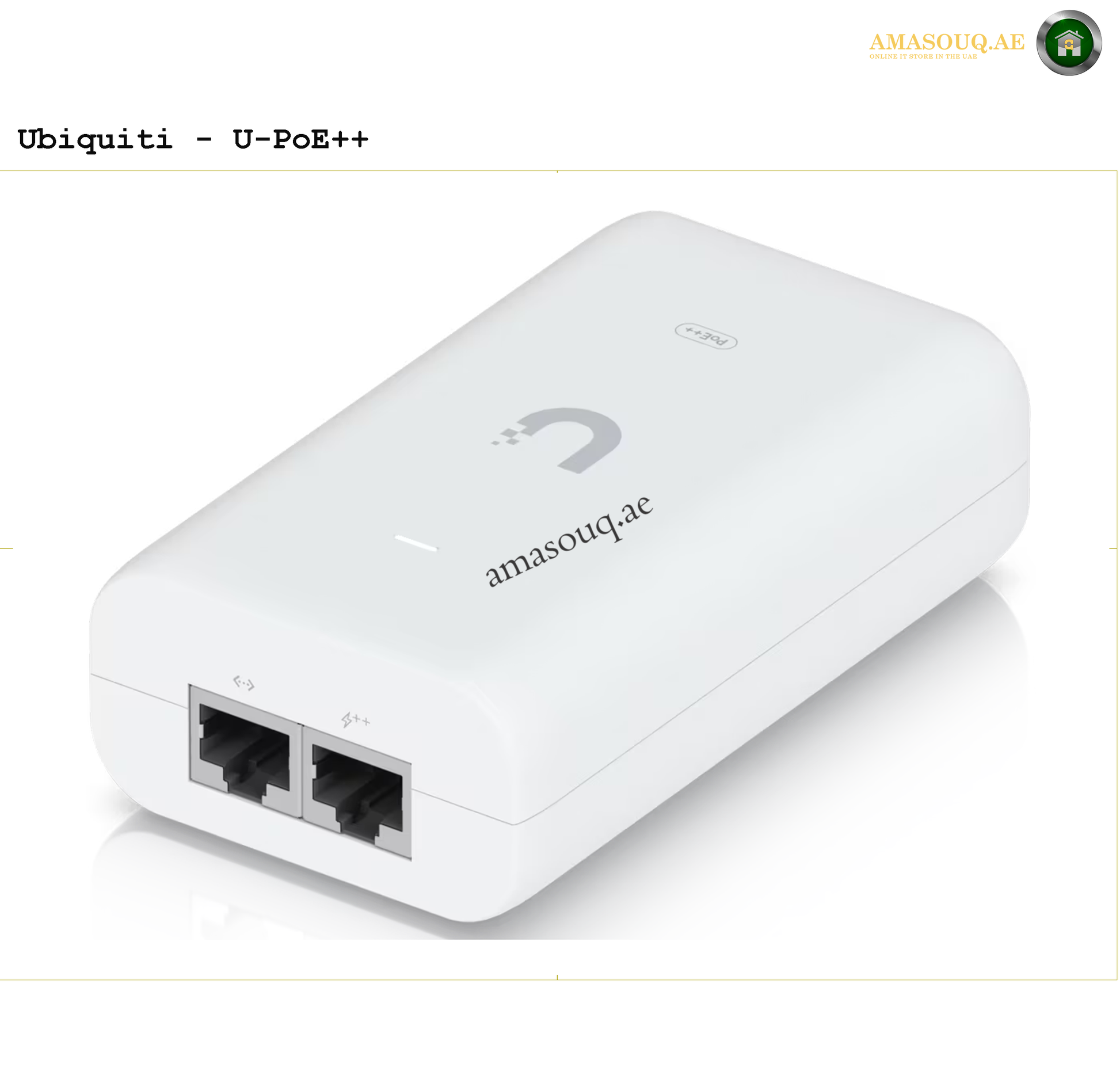Click the amasouq.ae watermark text
Image resolution: width=1120 pixels, height=1079 pixels.
[x=570, y=541]
